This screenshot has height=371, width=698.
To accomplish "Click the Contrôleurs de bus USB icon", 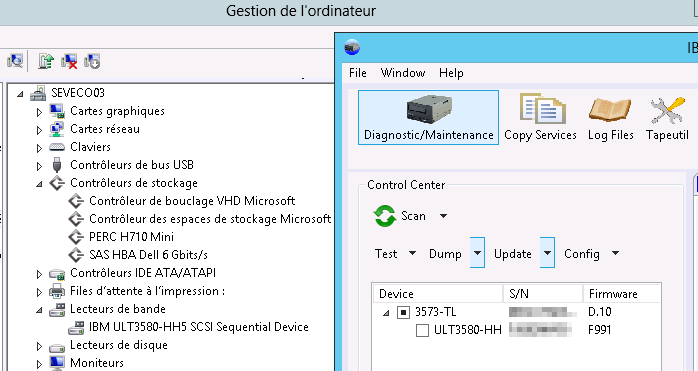I will 57,165.
